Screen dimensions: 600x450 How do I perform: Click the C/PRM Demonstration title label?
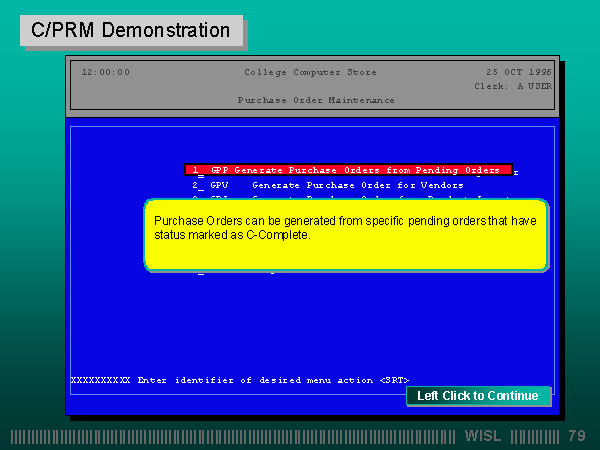131,30
